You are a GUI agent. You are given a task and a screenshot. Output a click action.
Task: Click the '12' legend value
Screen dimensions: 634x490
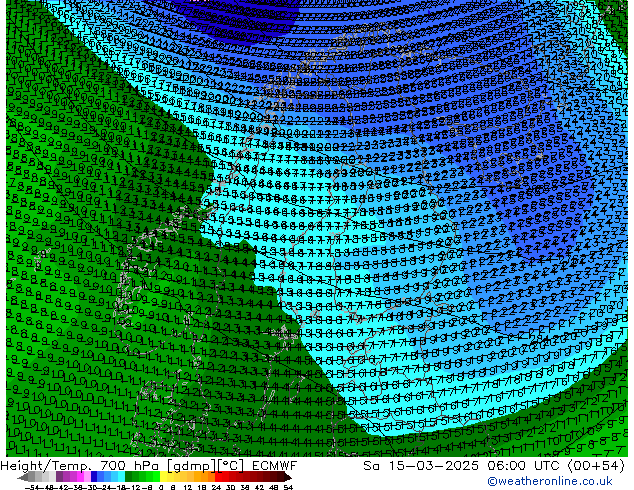click(x=187, y=487)
